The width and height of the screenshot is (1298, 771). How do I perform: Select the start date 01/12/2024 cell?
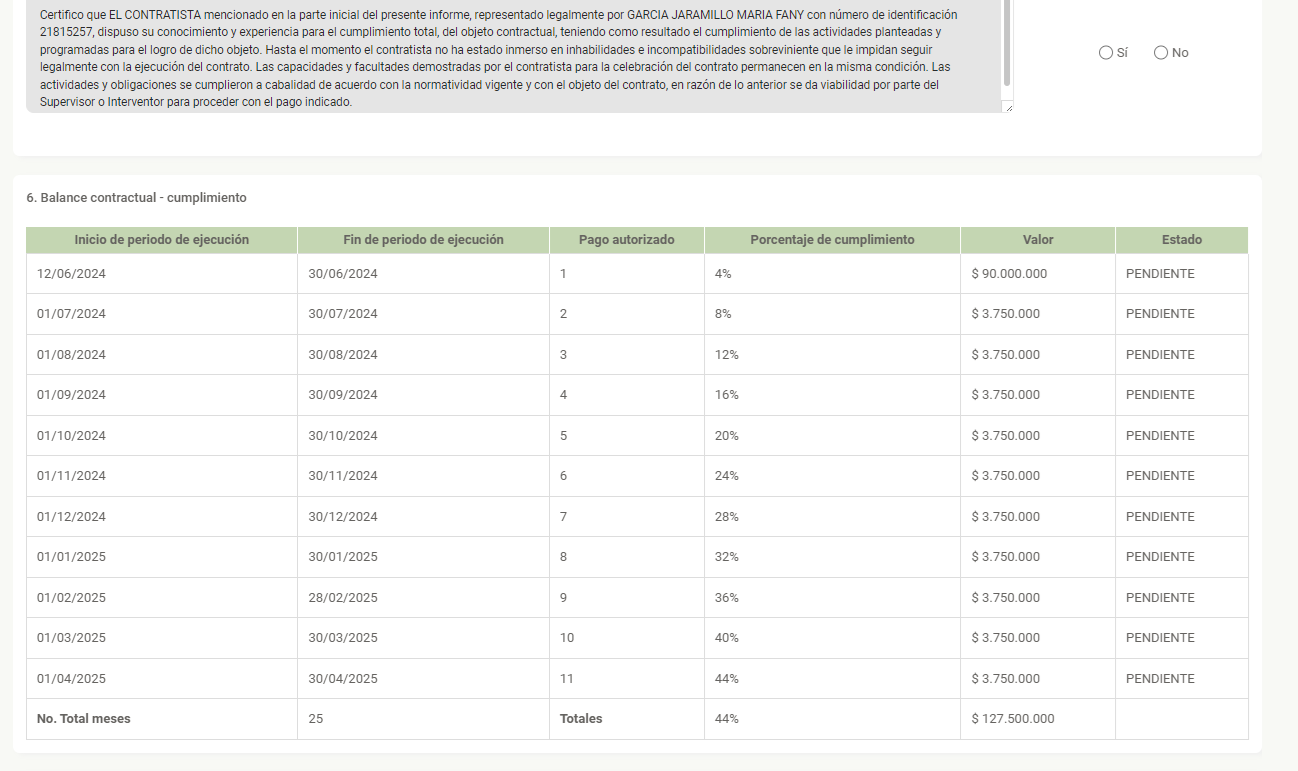[162, 517]
